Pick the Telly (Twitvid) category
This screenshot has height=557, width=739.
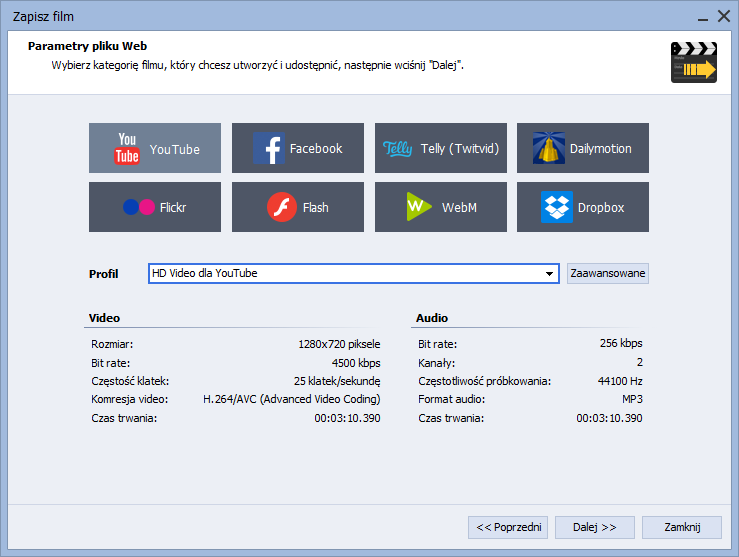tap(441, 148)
